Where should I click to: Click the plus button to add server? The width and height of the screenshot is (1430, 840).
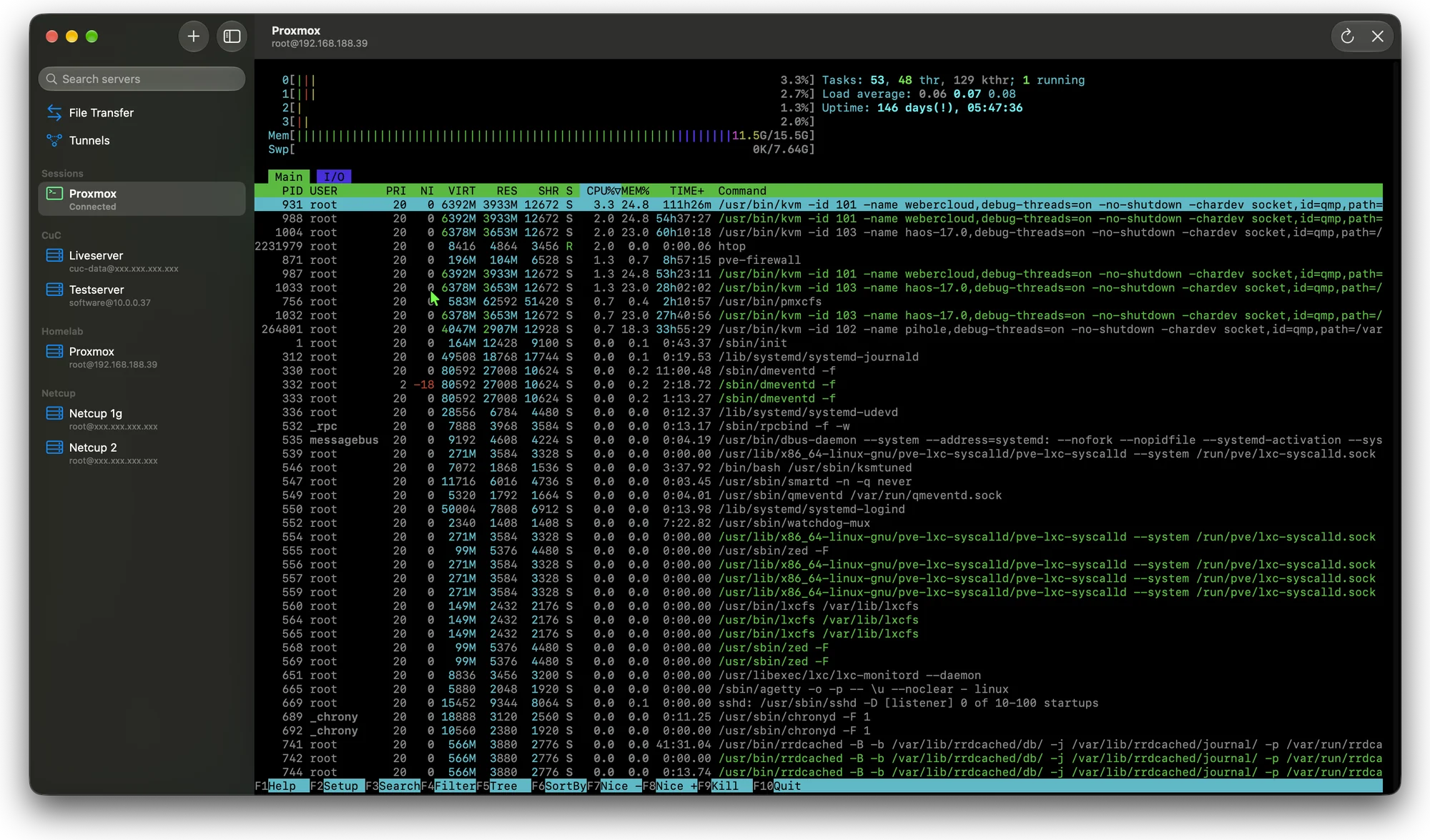tap(193, 36)
